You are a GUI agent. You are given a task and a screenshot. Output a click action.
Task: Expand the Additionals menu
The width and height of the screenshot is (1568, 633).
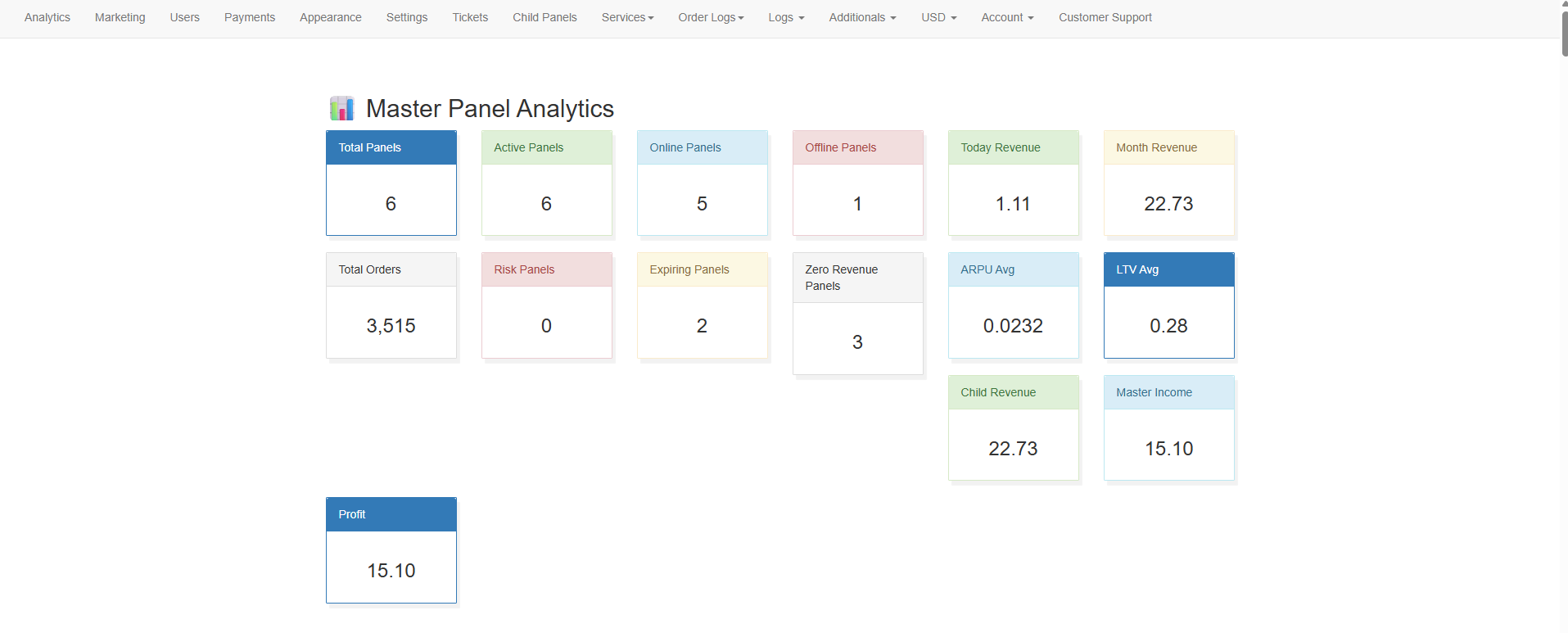(x=861, y=17)
